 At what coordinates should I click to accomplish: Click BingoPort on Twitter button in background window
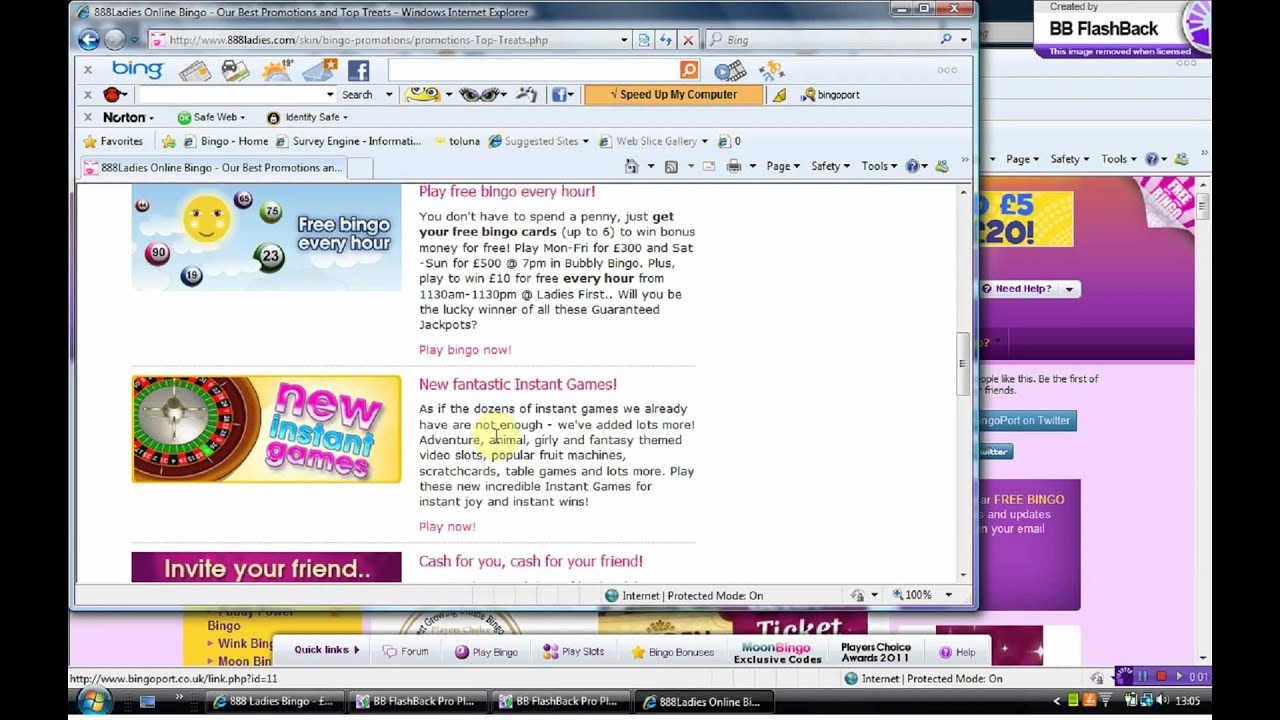click(x=1027, y=421)
